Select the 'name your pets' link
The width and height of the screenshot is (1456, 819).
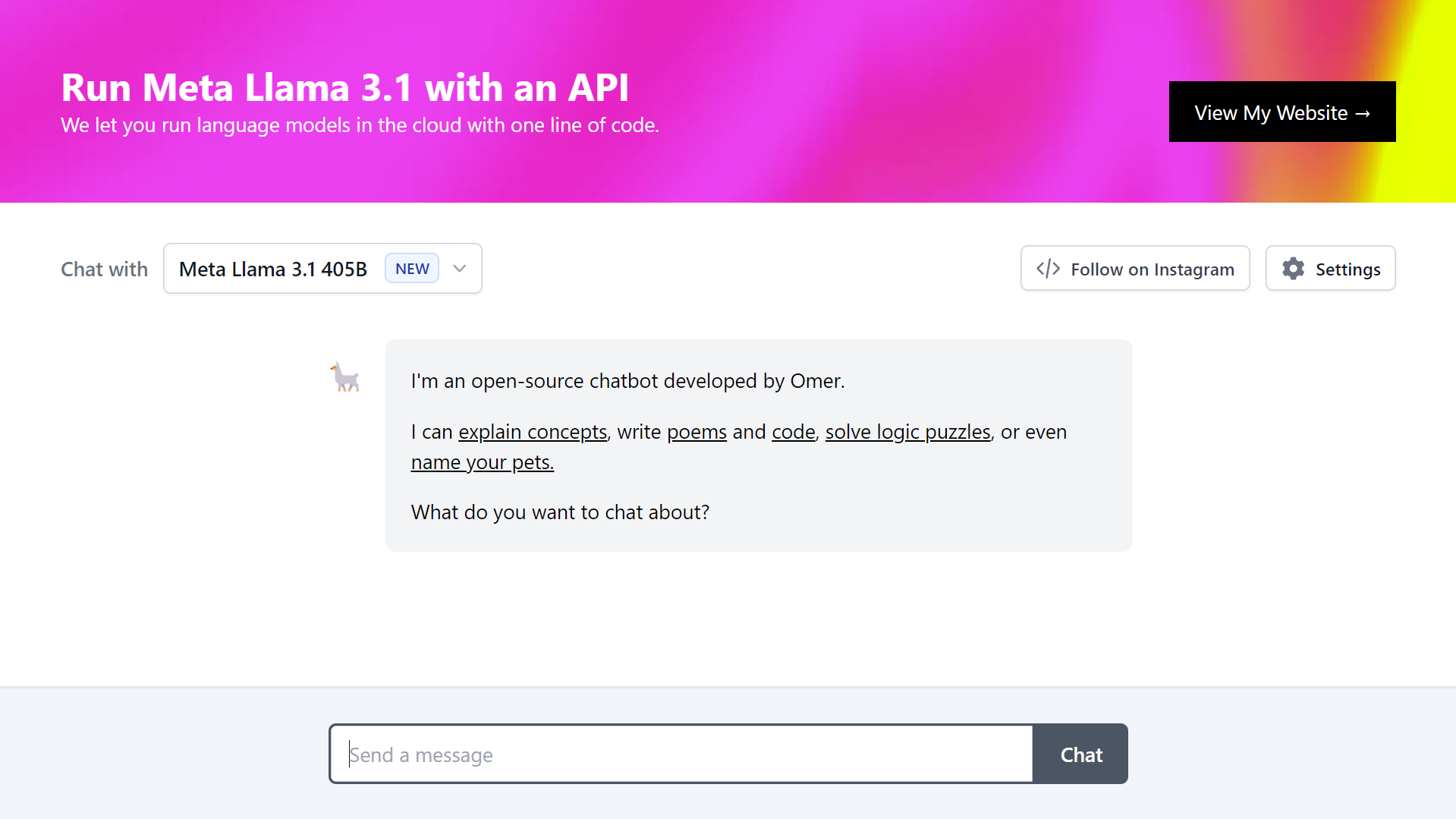coord(483,462)
